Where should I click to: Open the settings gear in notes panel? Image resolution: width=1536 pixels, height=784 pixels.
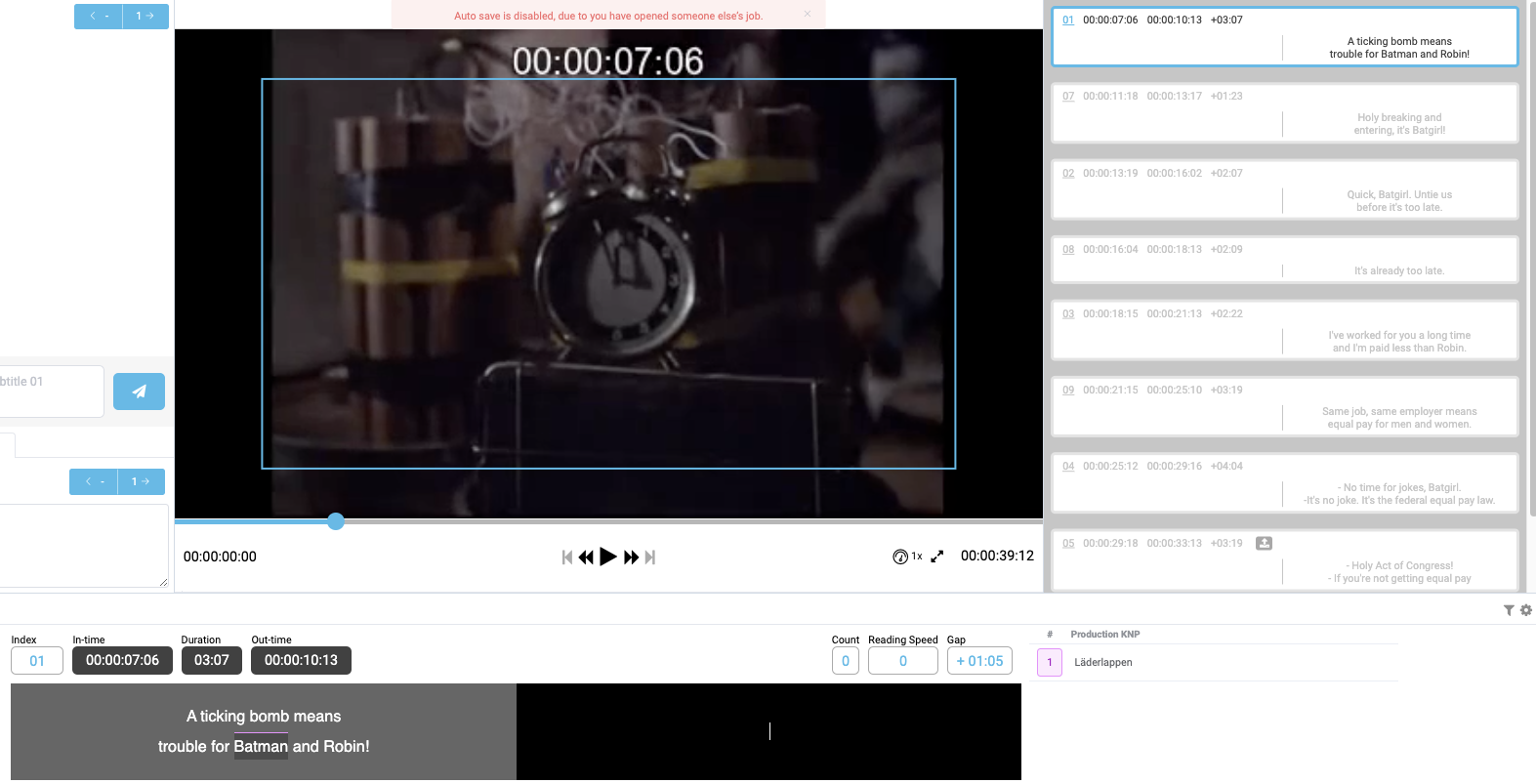click(1526, 610)
